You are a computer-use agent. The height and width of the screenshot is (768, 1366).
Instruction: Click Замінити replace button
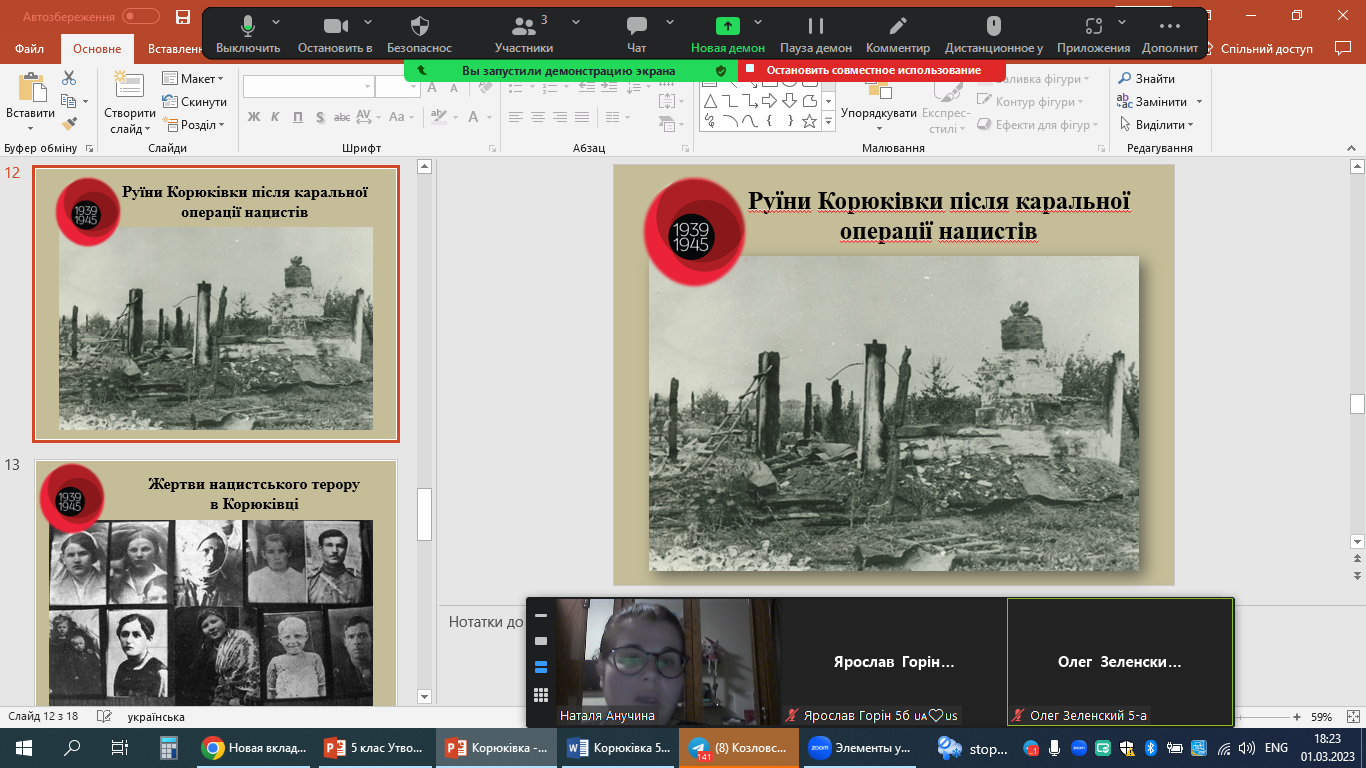1153,102
